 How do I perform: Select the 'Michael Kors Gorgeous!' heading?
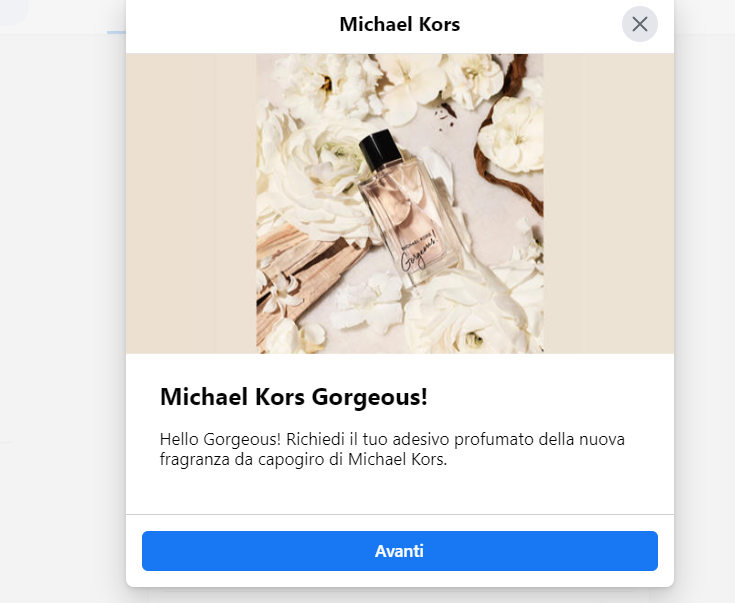(294, 396)
